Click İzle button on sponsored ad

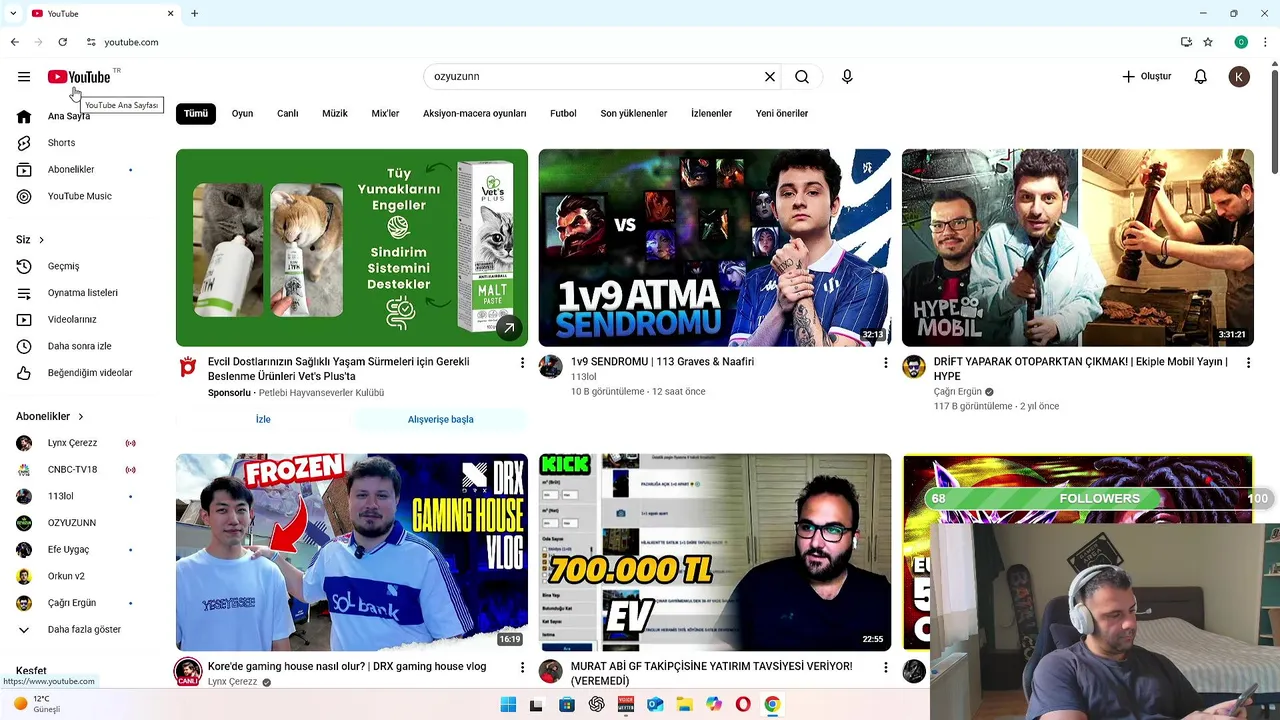[263, 419]
